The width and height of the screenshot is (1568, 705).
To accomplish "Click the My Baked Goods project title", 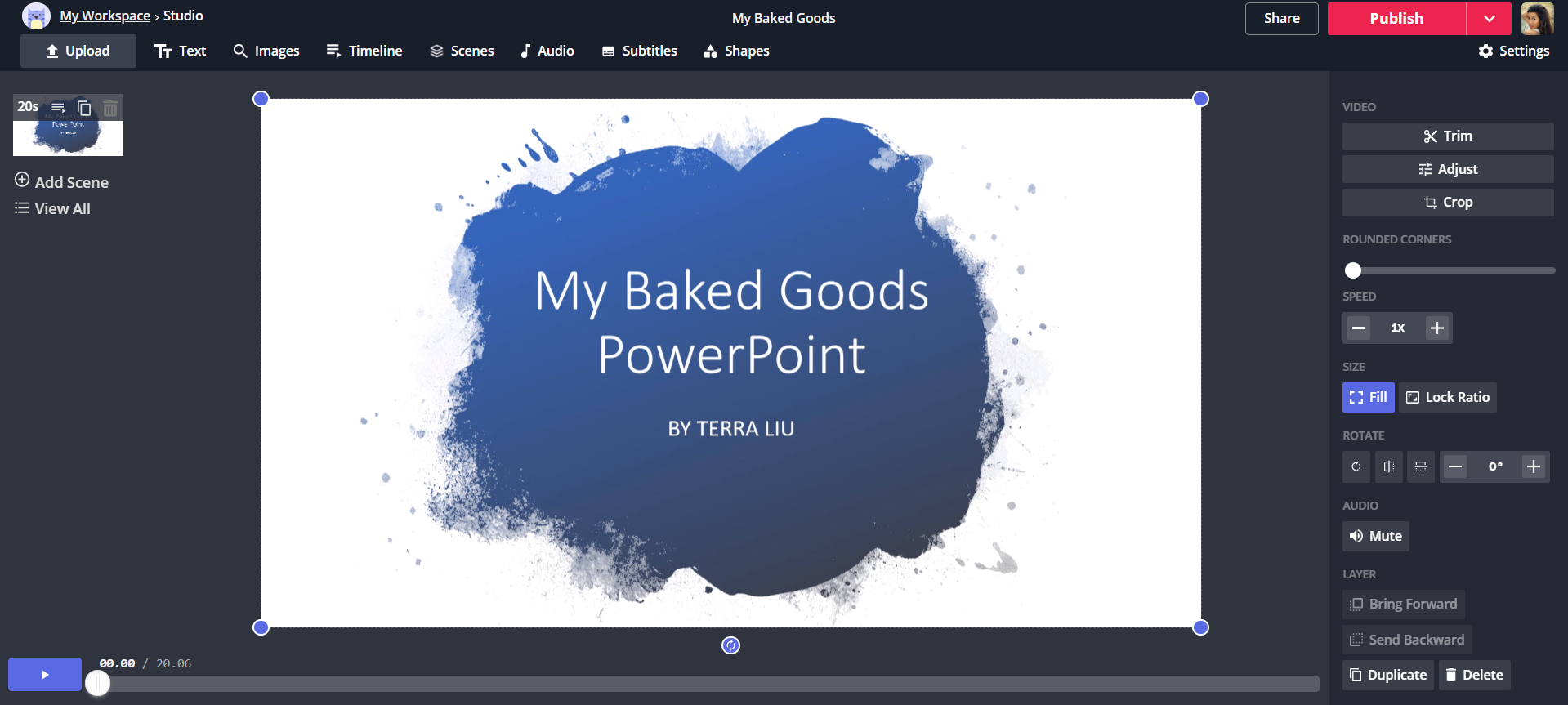I will click(784, 18).
